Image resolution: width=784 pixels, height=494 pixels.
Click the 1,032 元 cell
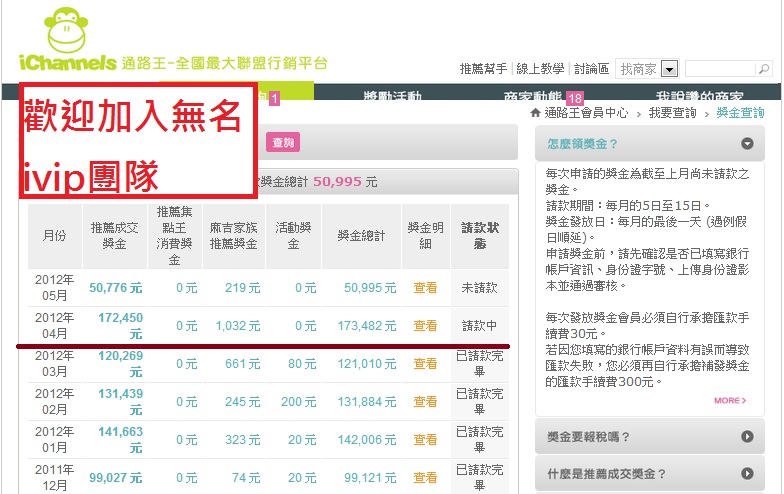[238, 326]
